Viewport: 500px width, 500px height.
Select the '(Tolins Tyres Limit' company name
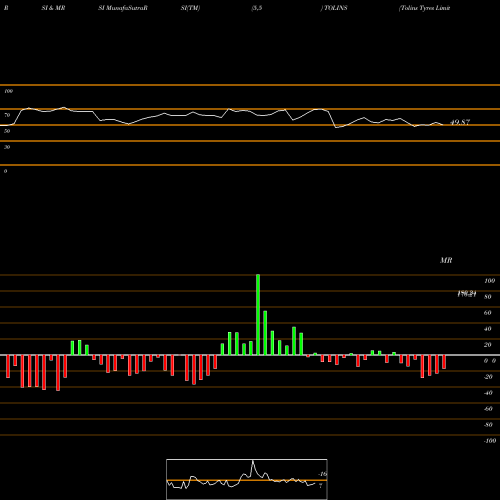tap(424, 8)
